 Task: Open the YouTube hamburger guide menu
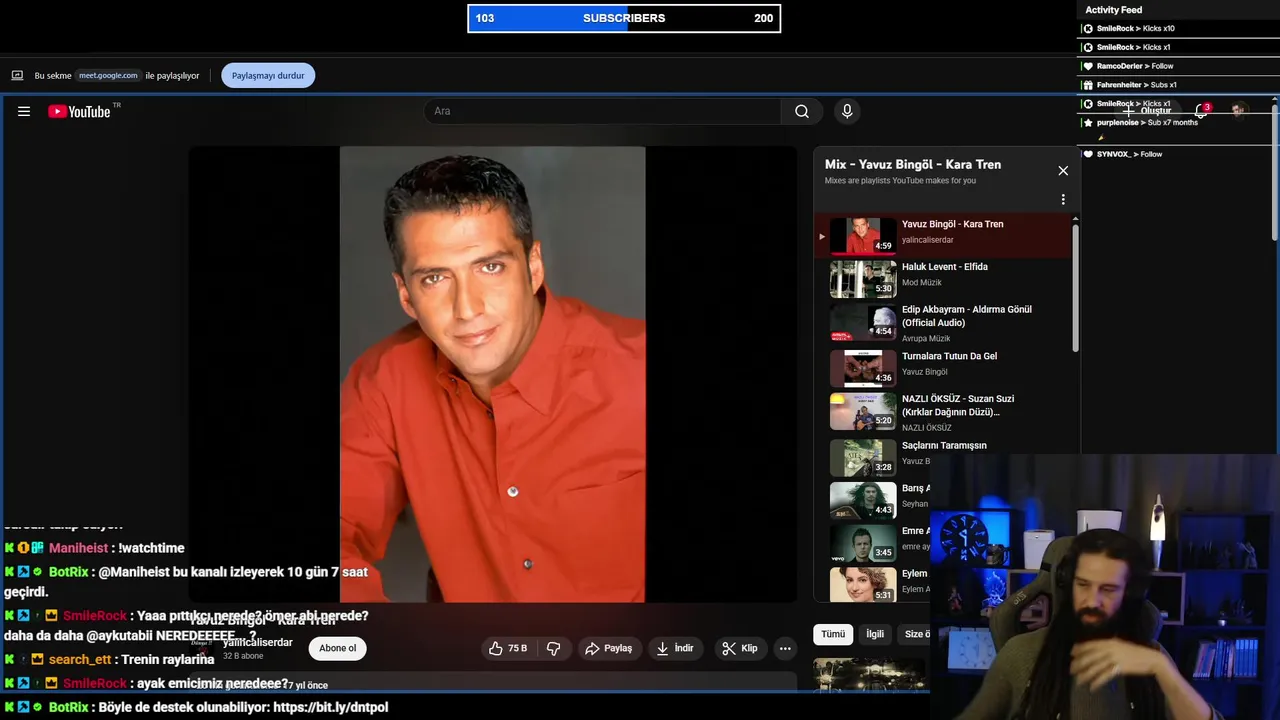(x=24, y=112)
